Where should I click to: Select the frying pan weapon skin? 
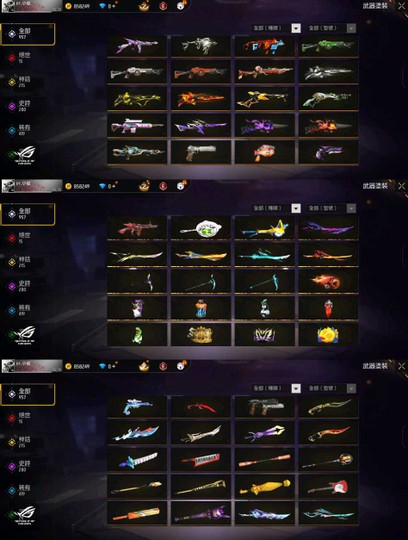click(201, 228)
